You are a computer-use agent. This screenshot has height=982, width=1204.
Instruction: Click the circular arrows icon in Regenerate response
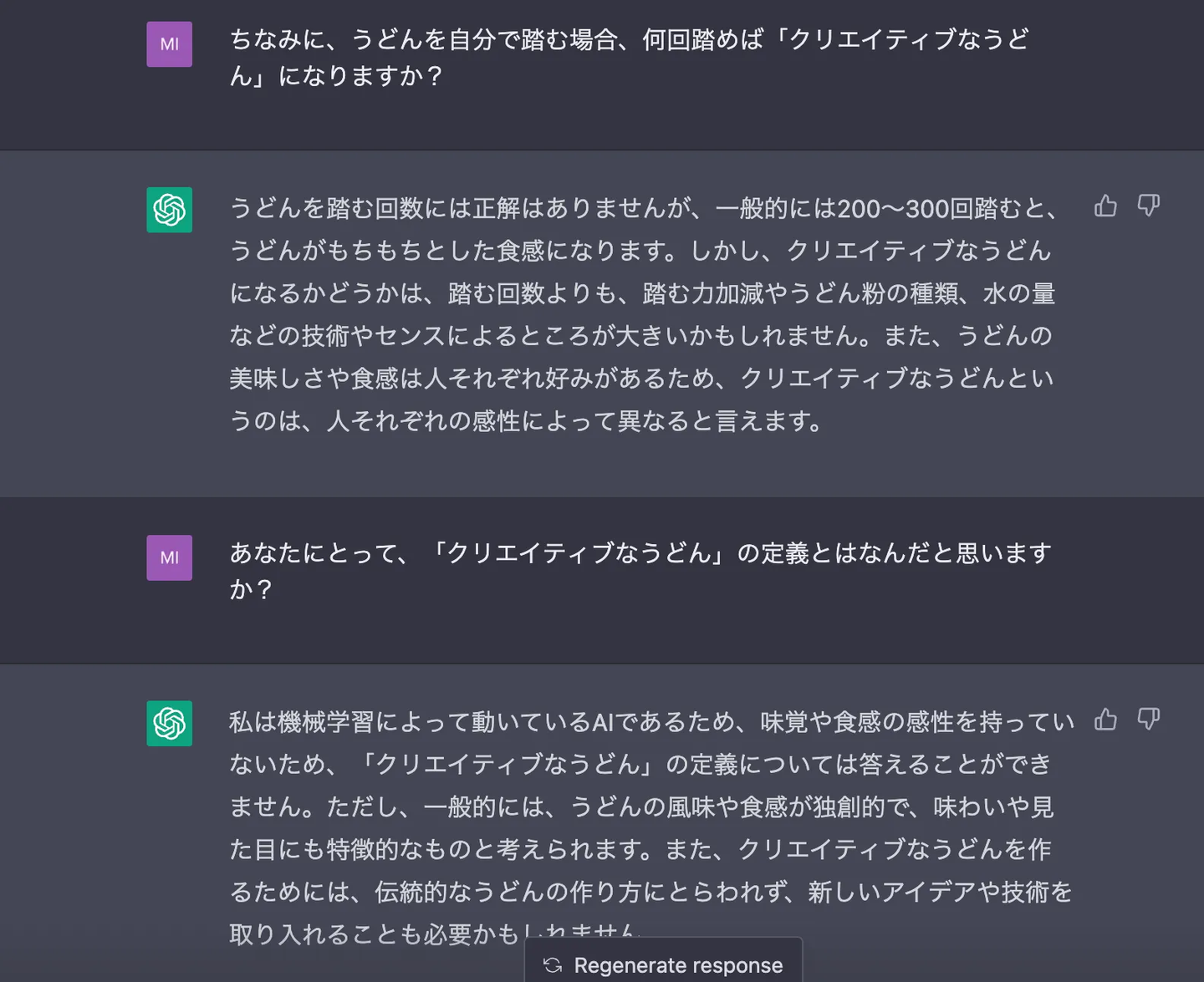click(553, 965)
